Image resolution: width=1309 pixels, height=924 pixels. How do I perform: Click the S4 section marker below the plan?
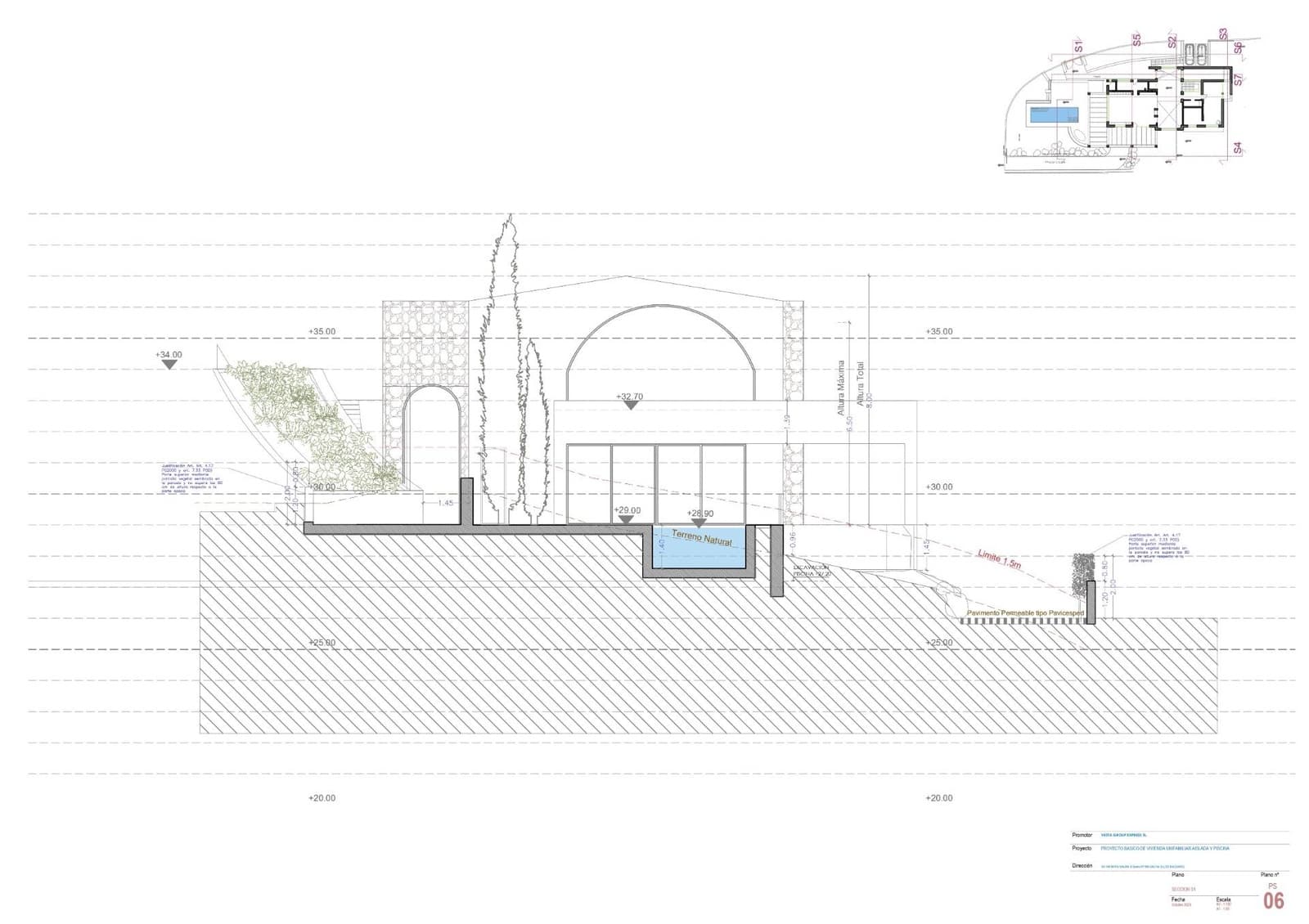(x=1237, y=147)
